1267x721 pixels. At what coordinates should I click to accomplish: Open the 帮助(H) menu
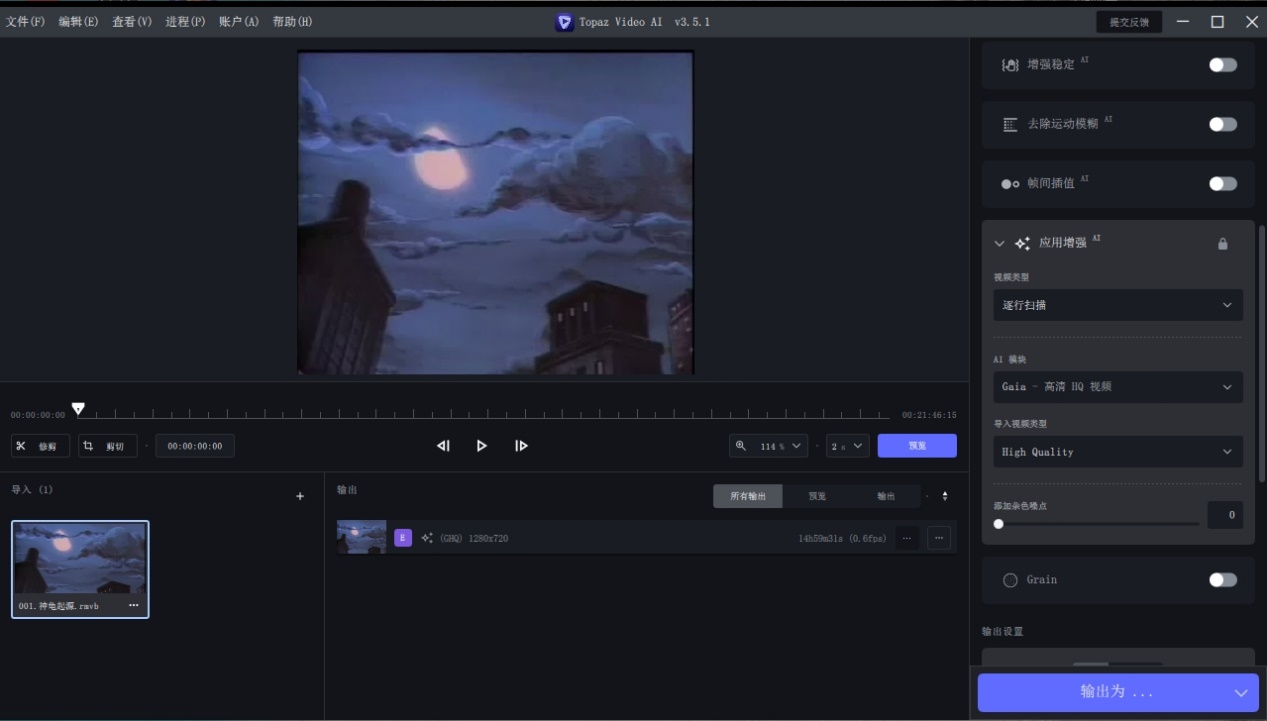pos(293,22)
